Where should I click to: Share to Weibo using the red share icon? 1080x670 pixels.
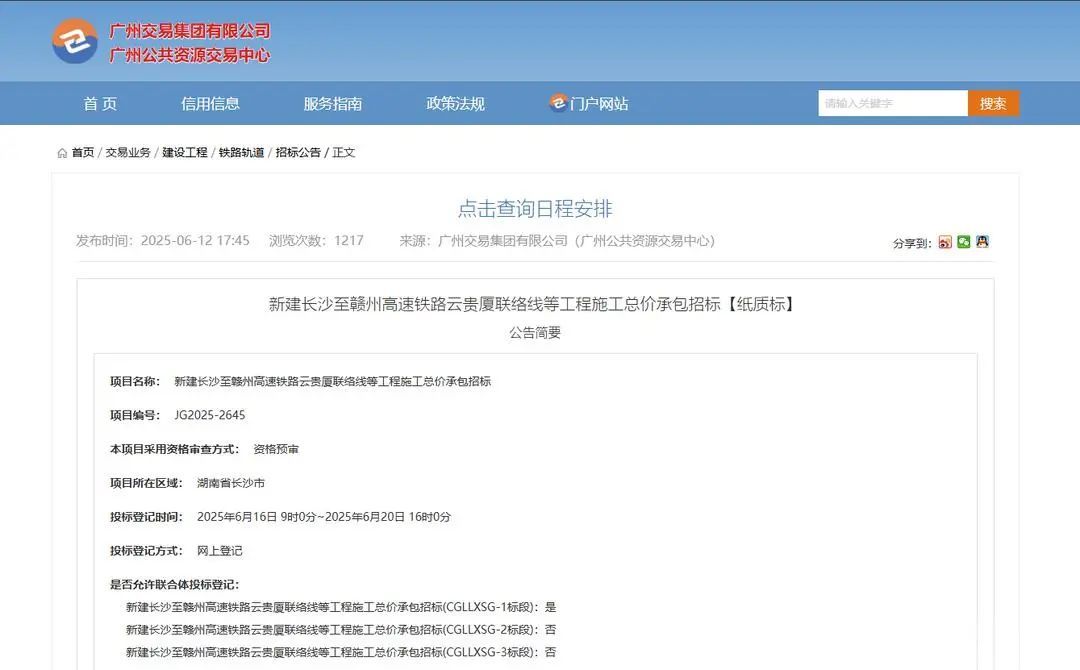[x=945, y=243]
